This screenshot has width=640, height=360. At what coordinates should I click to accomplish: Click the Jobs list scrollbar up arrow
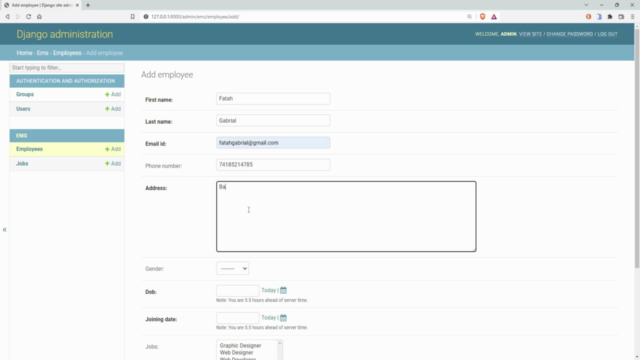280,343
